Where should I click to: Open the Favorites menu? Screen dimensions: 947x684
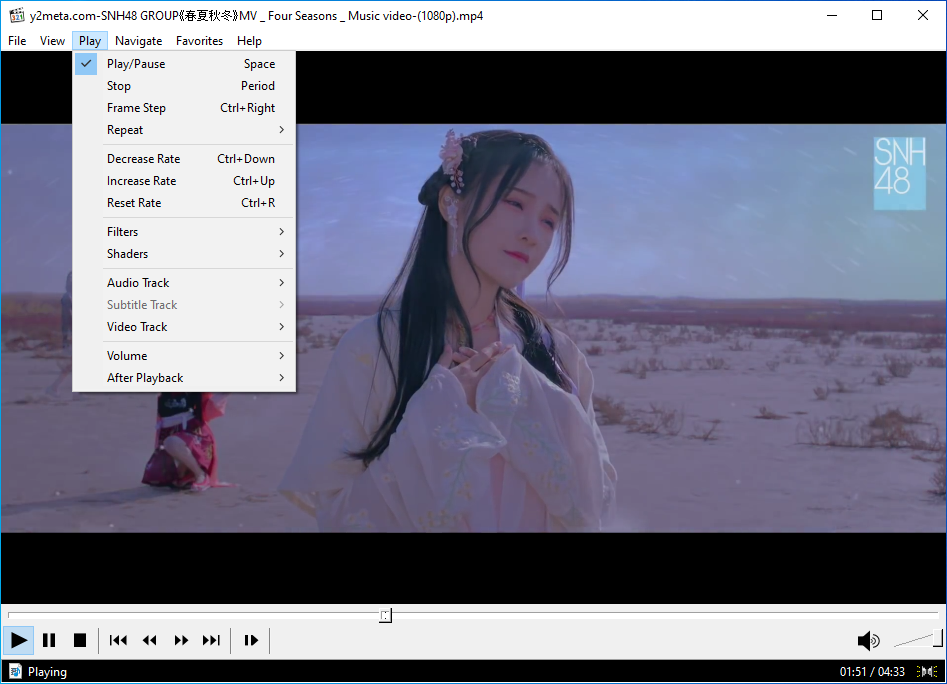pyautogui.click(x=199, y=41)
